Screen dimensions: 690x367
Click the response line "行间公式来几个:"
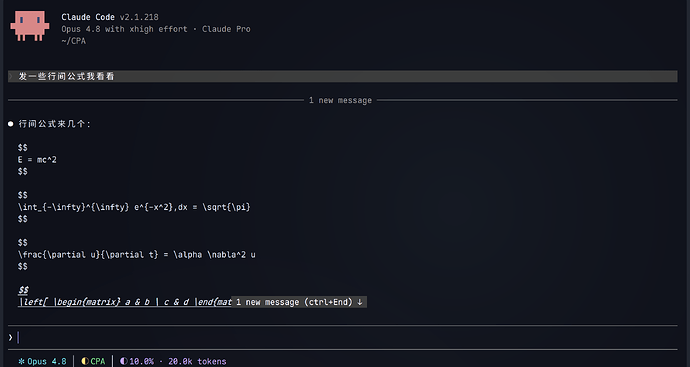54,124
